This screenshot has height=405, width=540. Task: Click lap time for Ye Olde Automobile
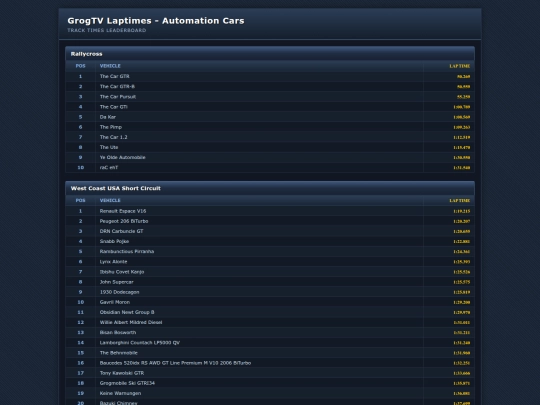462,157
